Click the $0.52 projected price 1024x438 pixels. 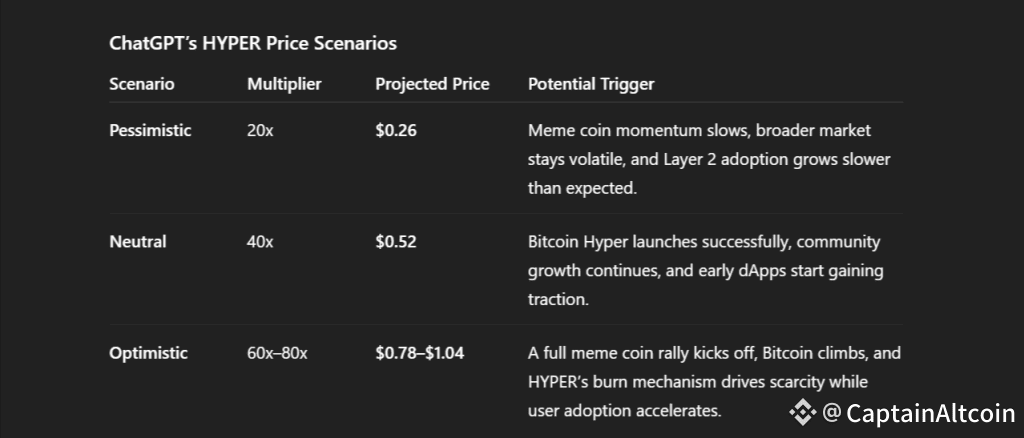396,242
